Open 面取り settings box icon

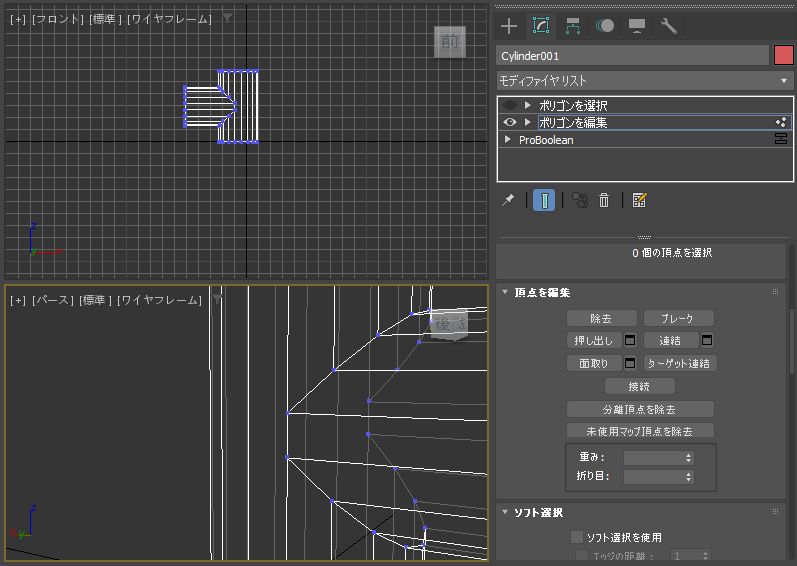[630, 363]
